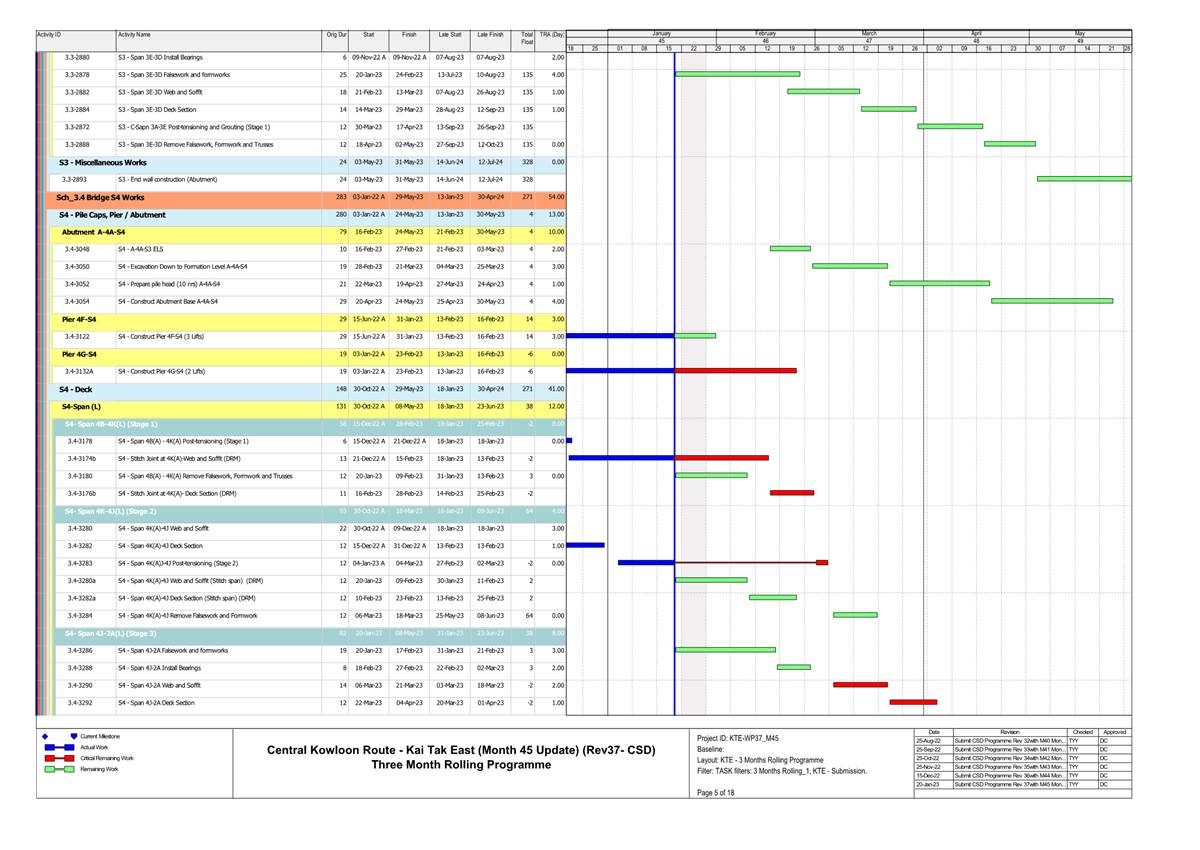Click the Late Finish column header
1200x850 pixels.
click(490, 35)
